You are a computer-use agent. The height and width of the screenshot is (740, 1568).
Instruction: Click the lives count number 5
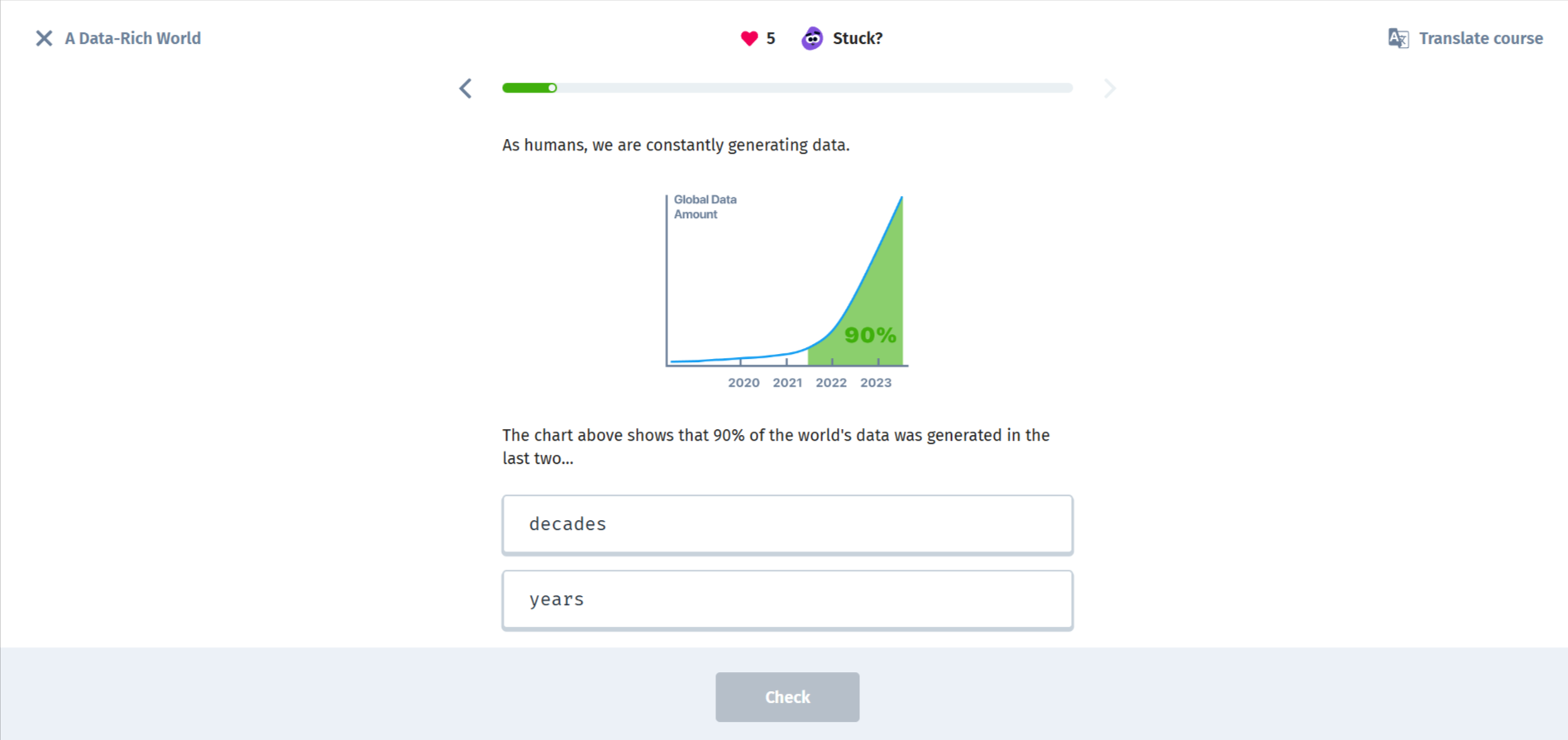coord(771,38)
